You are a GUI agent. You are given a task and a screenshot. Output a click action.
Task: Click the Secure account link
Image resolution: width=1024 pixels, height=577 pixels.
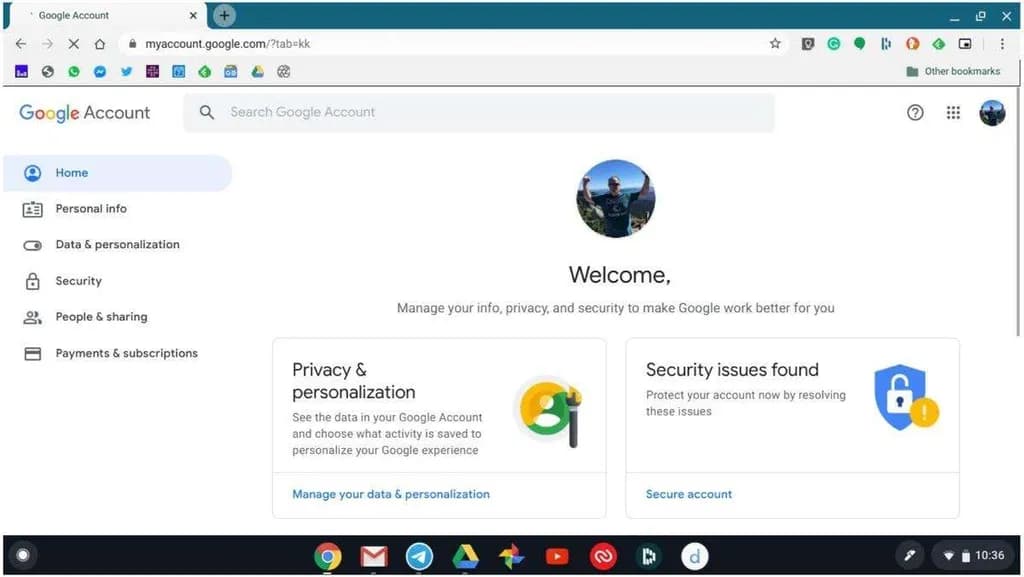click(x=689, y=494)
